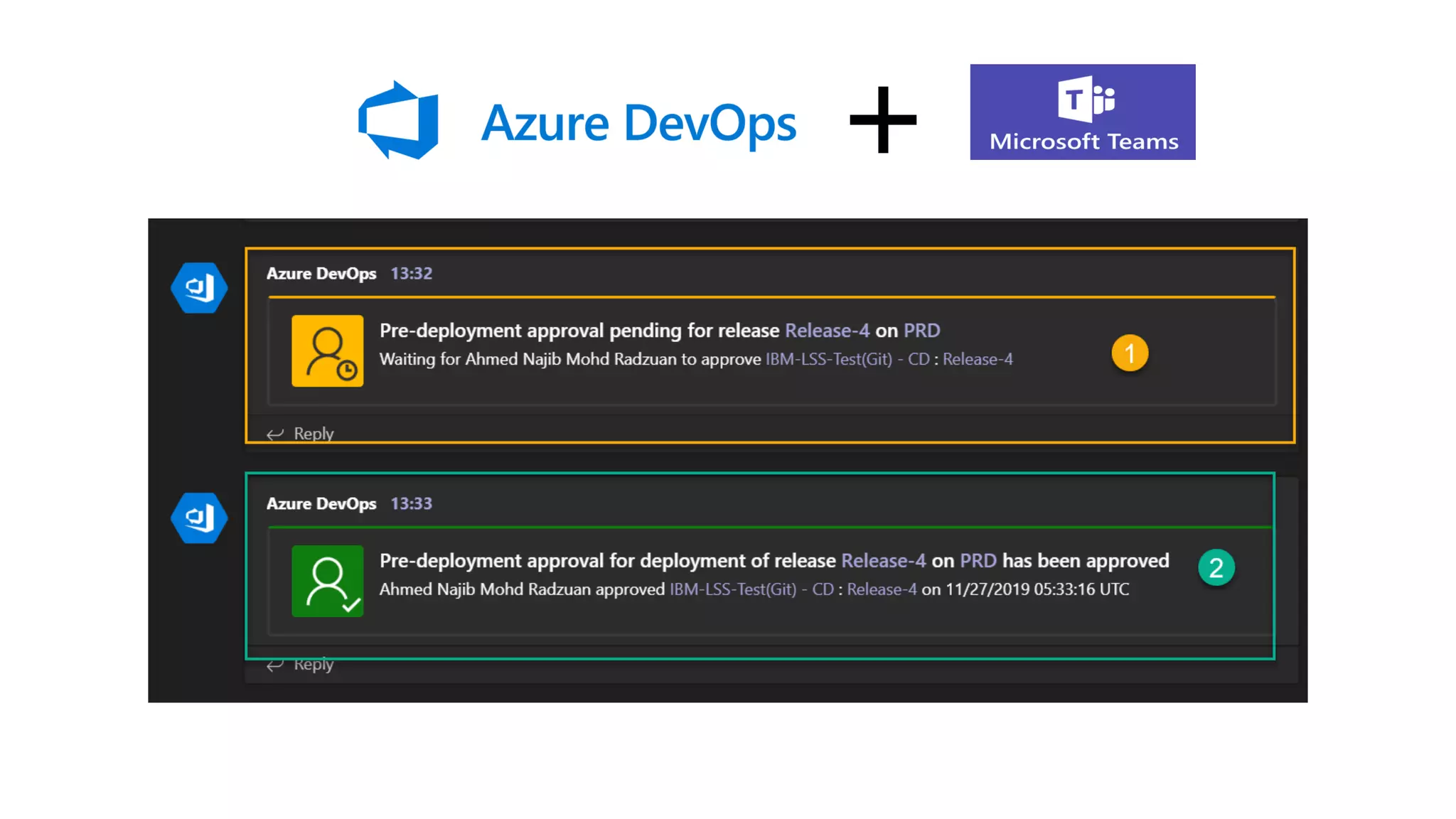The width and height of the screenshot is (1456, 819).
Task: Click the orange number 1 badge
Action: (x=1130, y=353)
